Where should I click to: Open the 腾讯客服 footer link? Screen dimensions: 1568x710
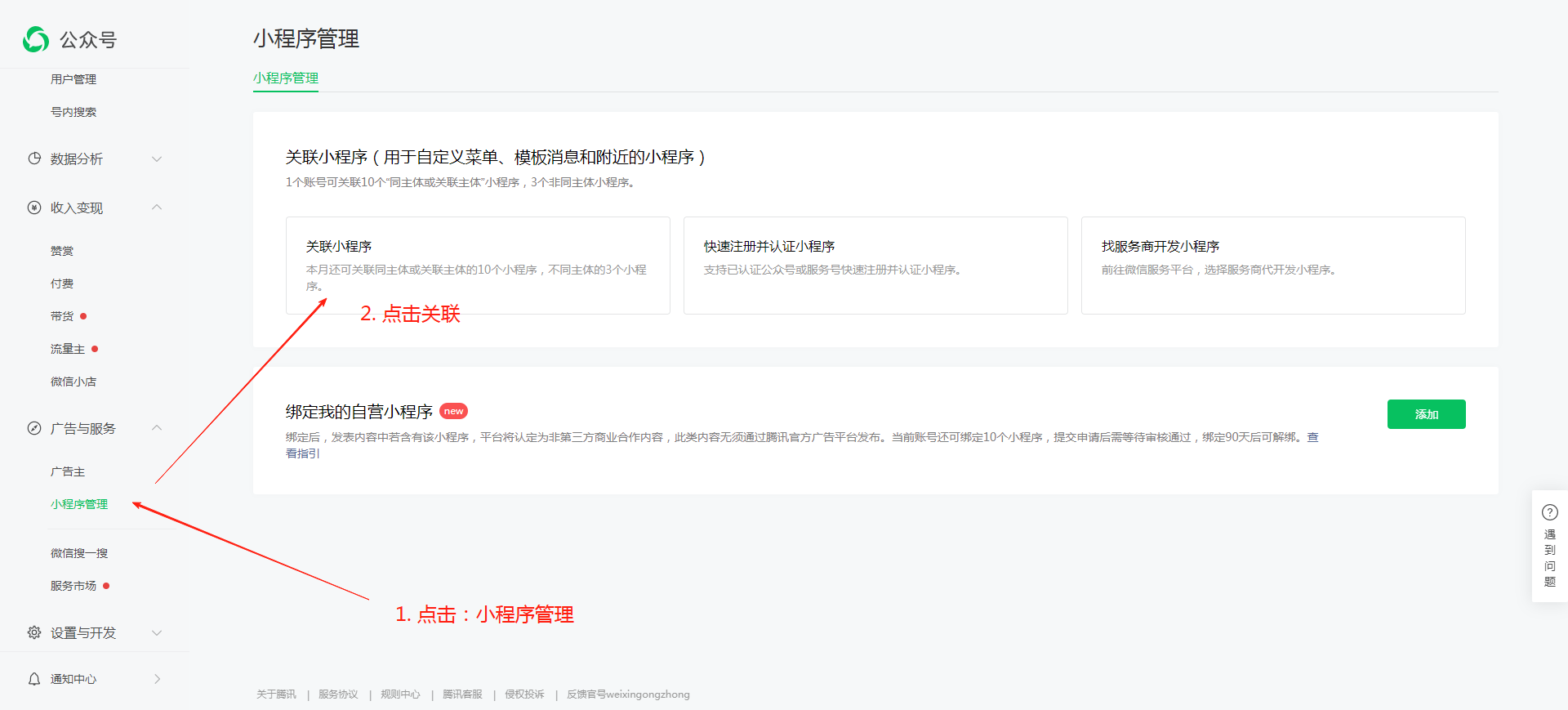click(462, 694)
